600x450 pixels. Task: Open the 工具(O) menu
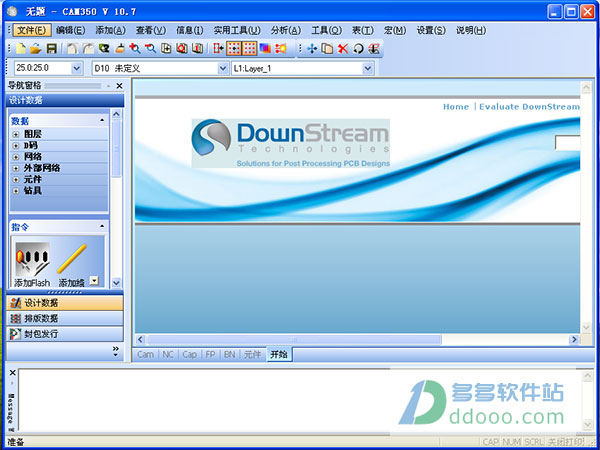coord(326,30)
